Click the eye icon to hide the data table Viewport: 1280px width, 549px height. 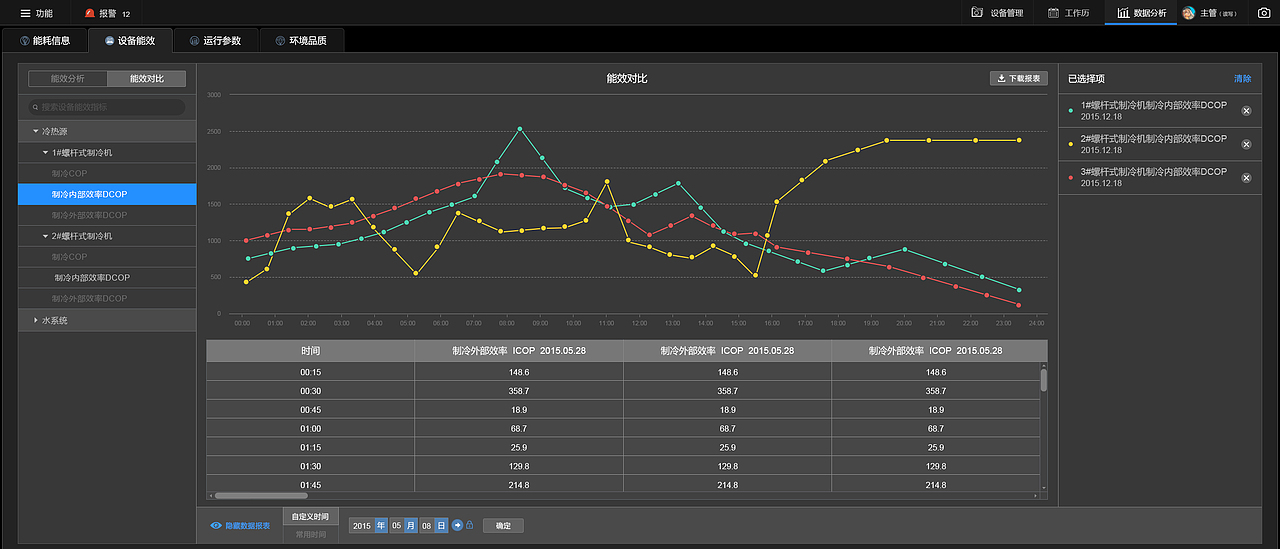[216, 525]
